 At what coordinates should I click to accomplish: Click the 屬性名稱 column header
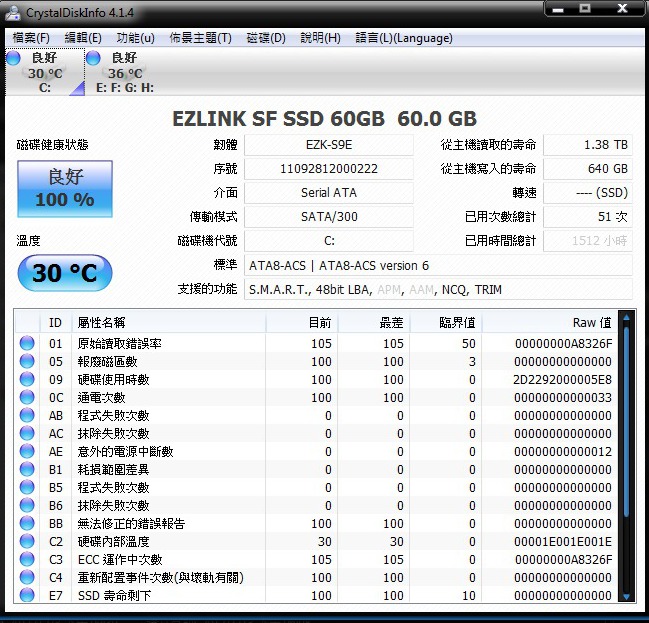point(169,322)
